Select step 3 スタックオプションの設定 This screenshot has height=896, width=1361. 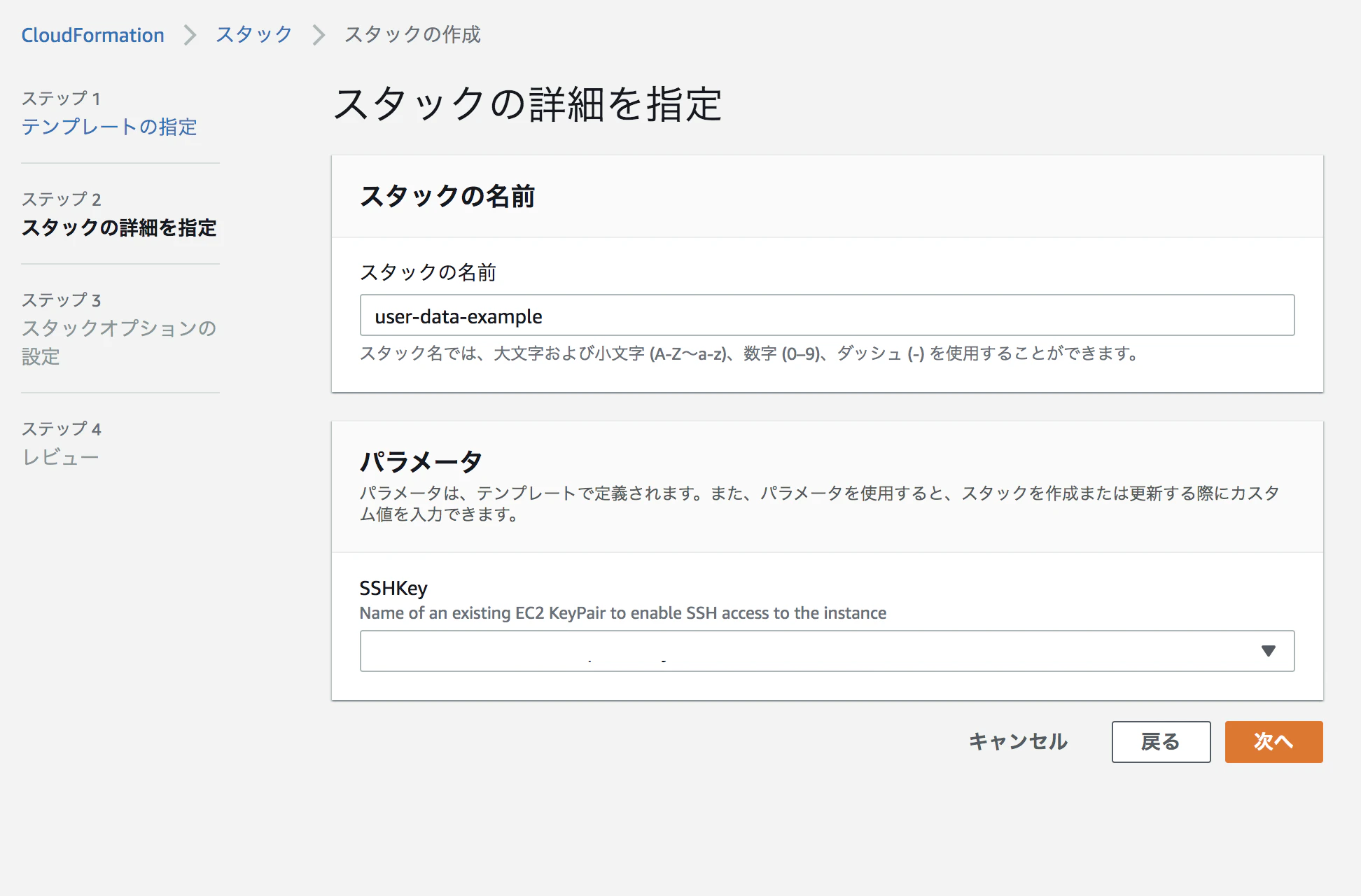coord(119,342)
